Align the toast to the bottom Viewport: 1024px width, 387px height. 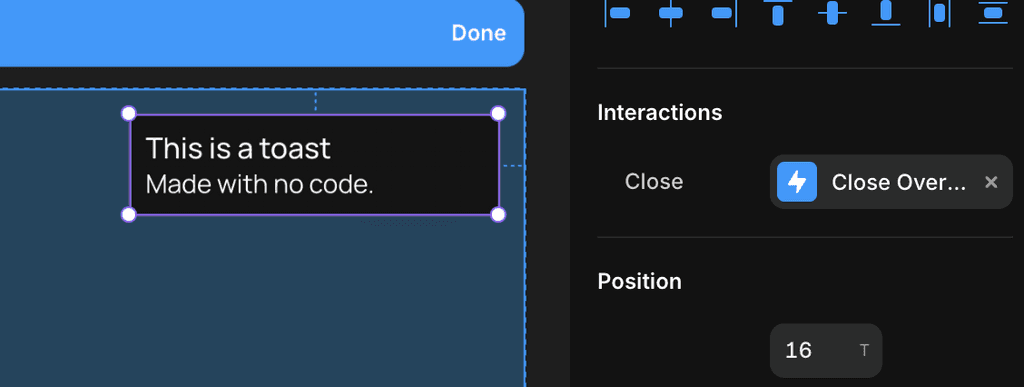pos(886,12)
